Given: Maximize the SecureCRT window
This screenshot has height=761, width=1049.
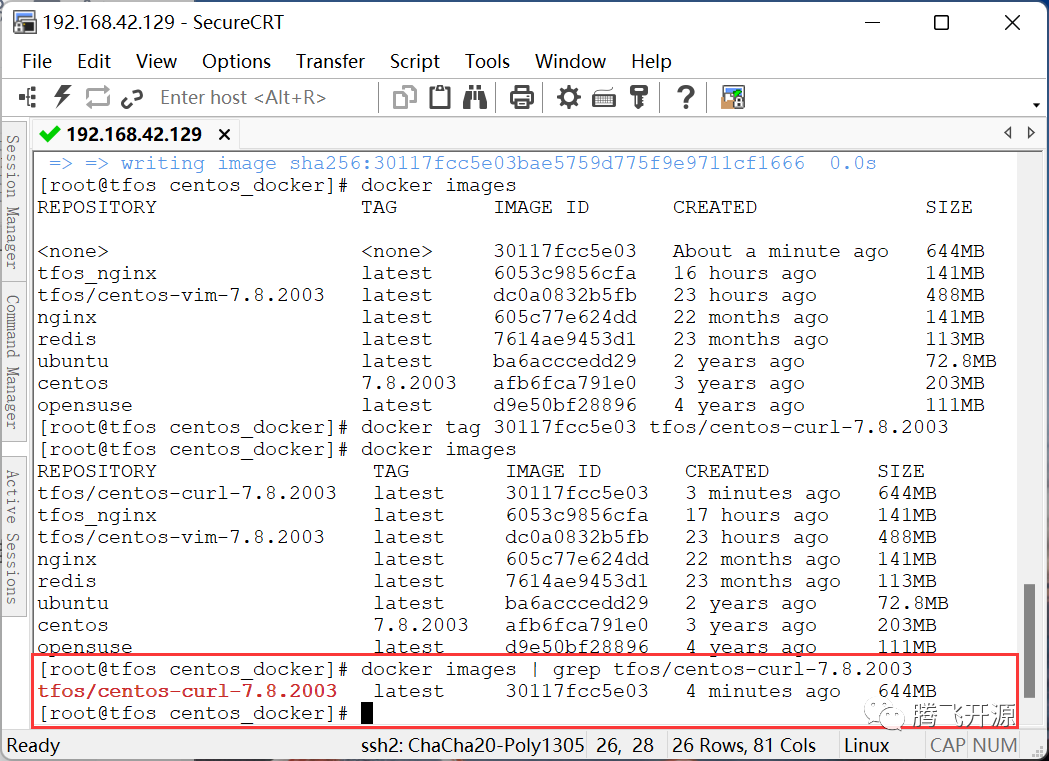Looking at the screenshot, I should click(941, 22).
